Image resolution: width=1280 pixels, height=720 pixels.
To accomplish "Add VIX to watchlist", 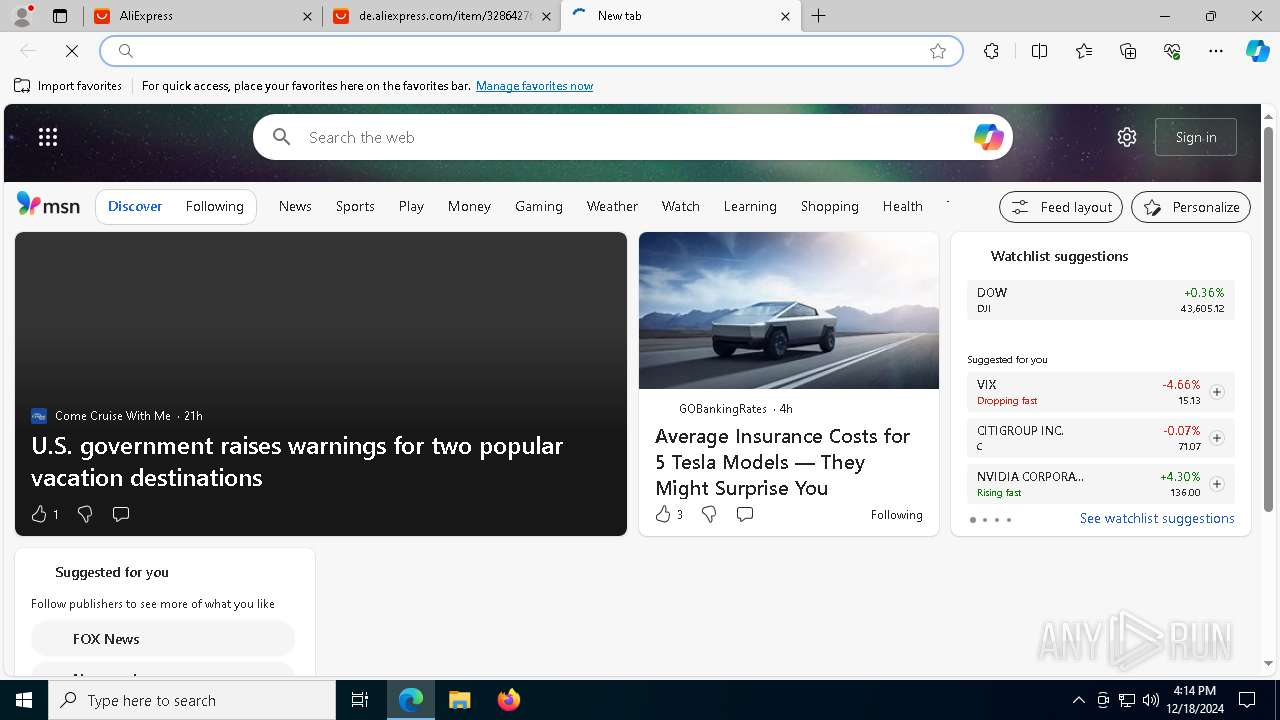I will 1217,392.
